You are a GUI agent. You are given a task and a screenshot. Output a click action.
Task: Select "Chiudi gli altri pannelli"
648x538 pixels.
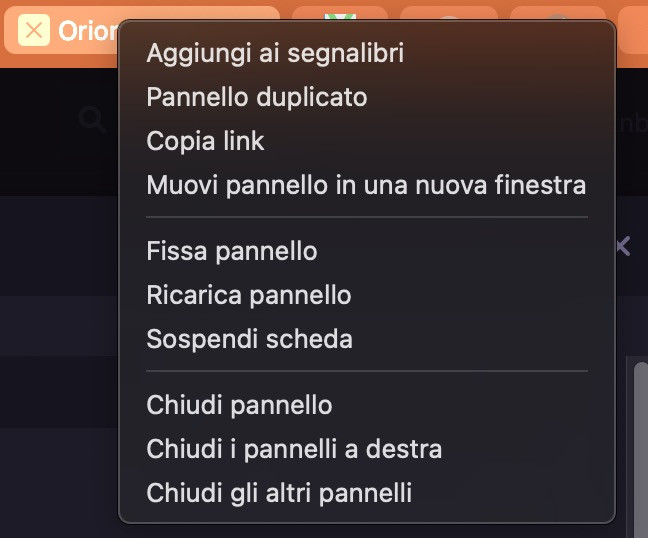coord(279,493)
